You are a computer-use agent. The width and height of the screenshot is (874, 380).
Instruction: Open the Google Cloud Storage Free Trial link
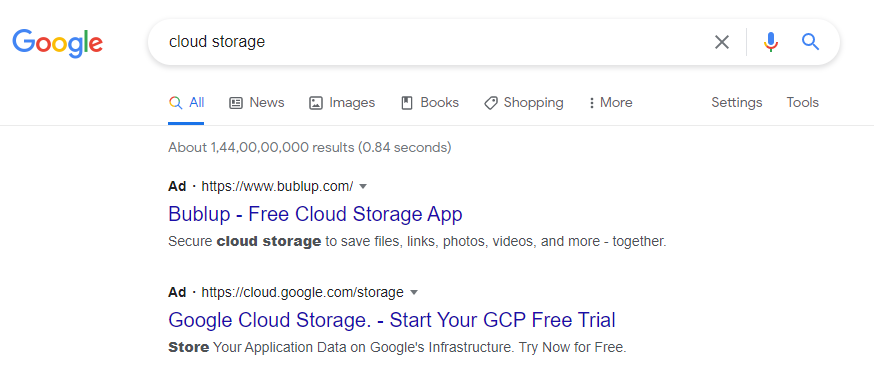click(392, 320)
